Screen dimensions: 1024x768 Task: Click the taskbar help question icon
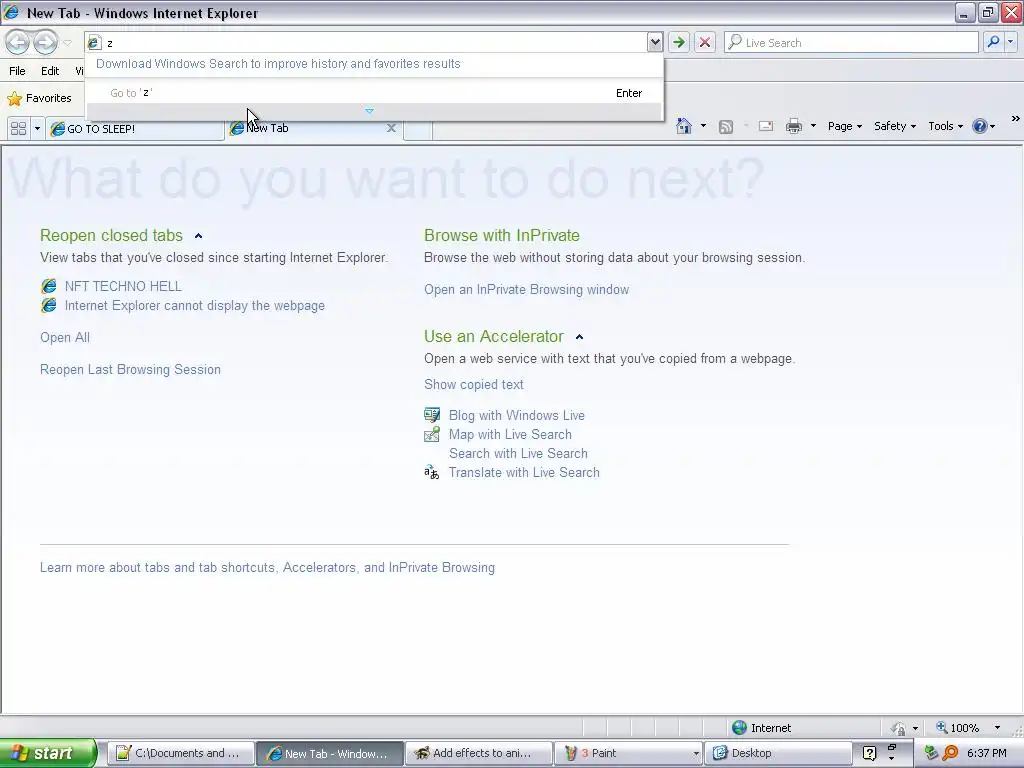(x=869, y=753)
